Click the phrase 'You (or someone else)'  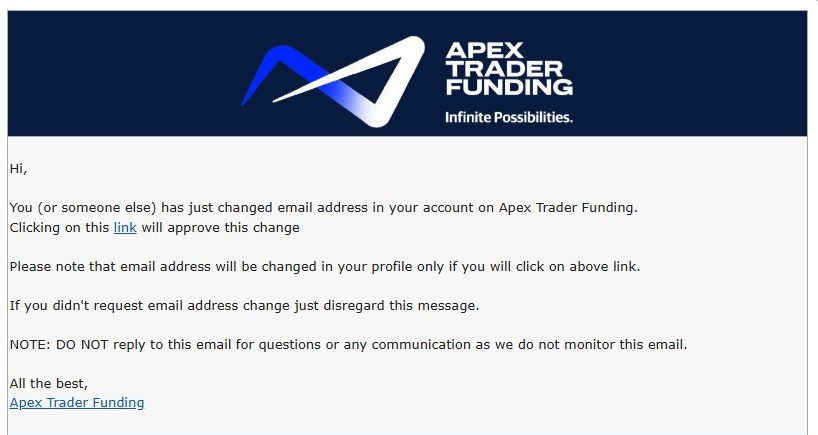point(83,208)
